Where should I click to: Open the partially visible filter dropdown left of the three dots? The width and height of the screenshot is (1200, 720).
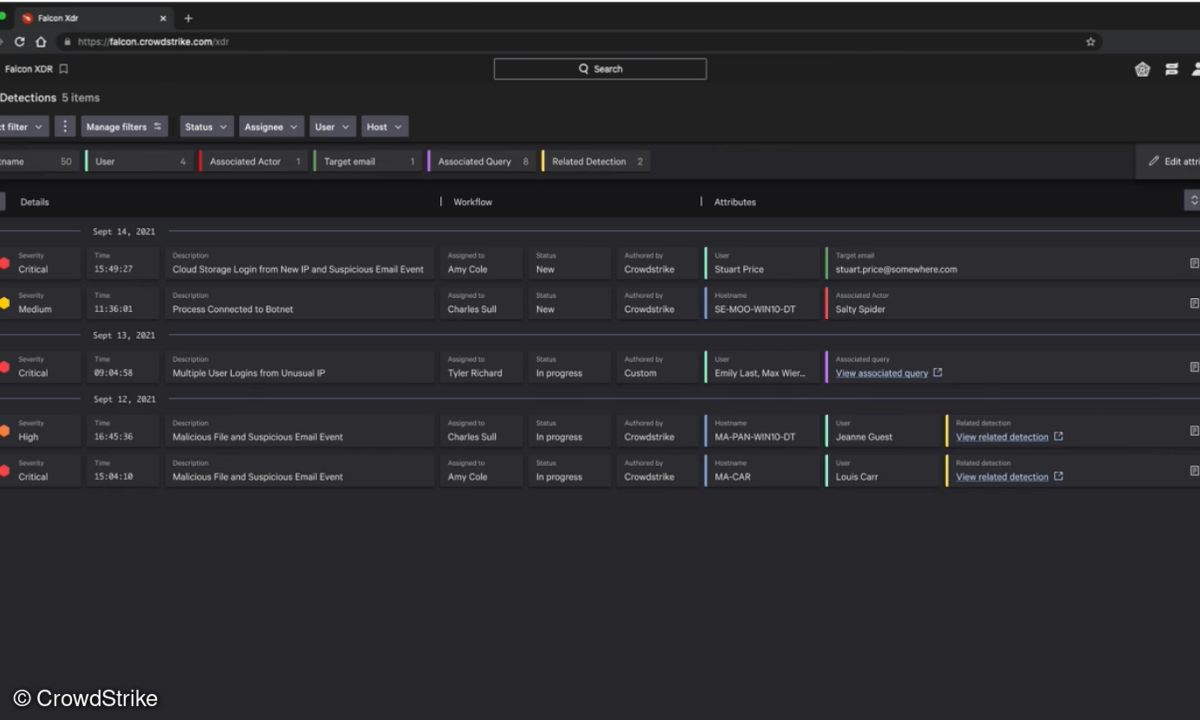(24, 127)
